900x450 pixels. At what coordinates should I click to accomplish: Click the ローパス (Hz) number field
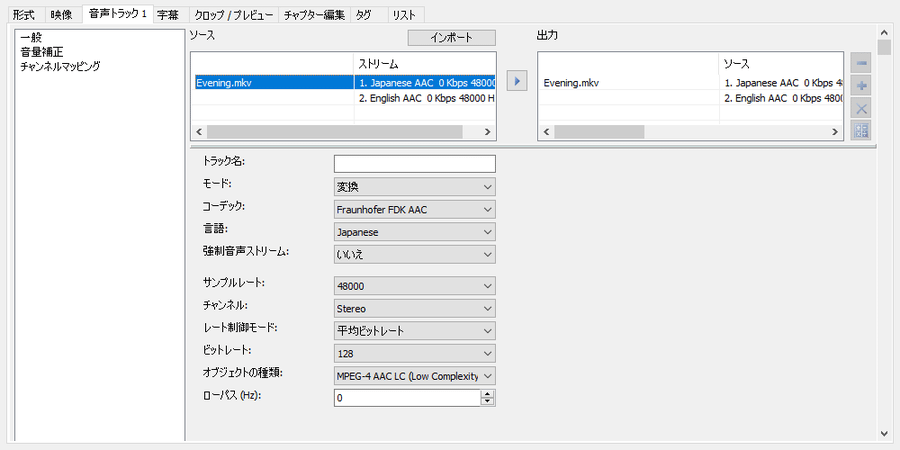click(x=408, y=398)
